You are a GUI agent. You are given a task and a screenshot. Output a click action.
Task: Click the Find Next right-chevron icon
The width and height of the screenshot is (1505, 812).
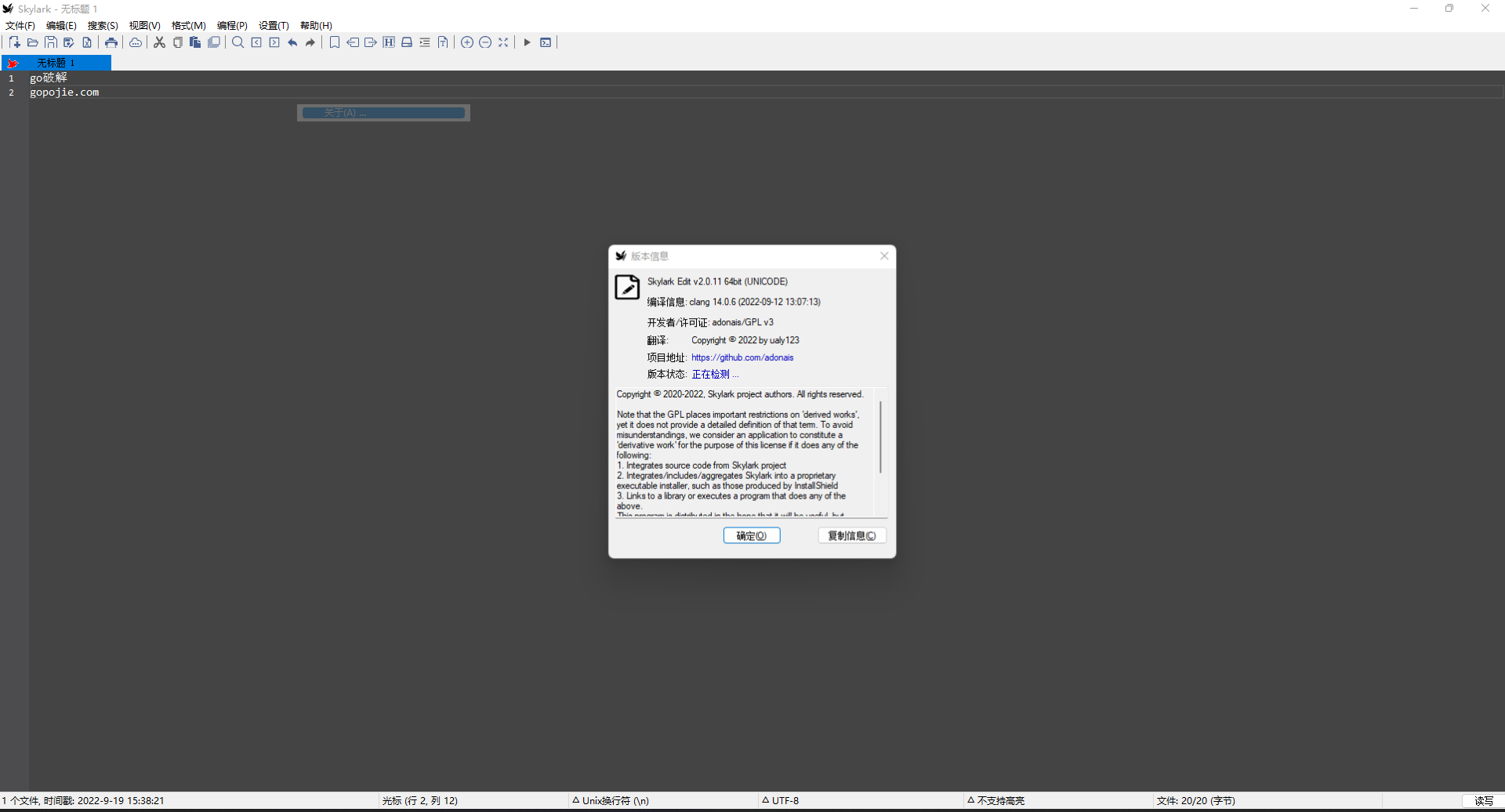pos(274,42)
